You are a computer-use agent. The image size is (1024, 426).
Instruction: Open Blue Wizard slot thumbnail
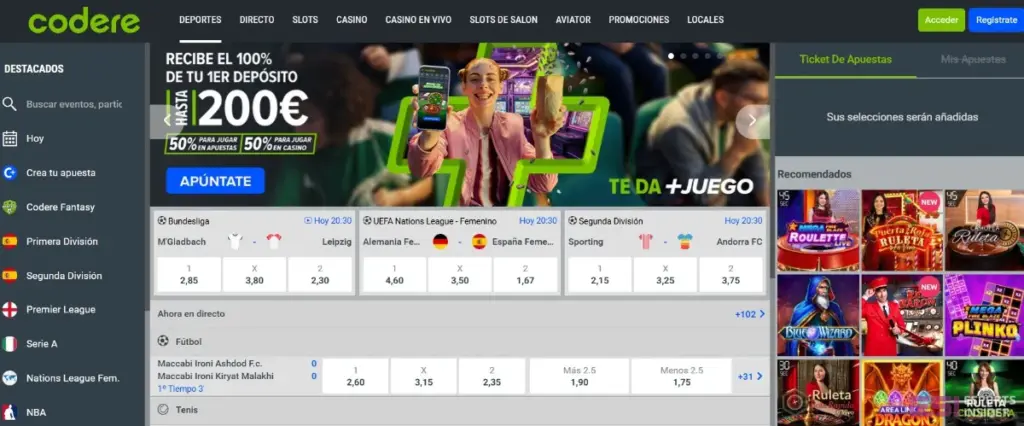tap(818, 315)
